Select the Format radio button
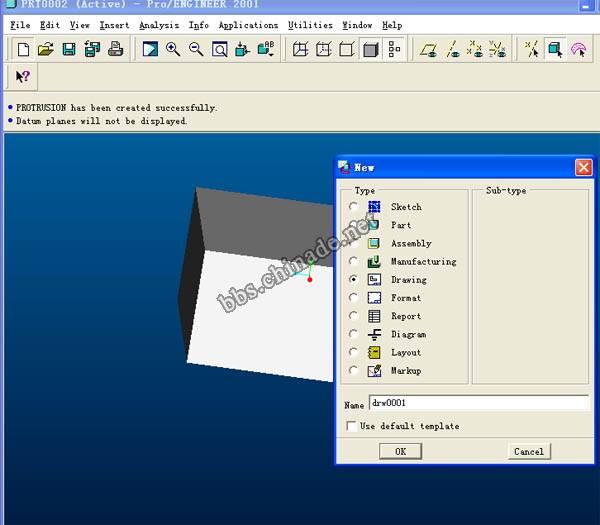Viewport: 600px width, 525px height. pyautogui.click(x=353, y=298)
